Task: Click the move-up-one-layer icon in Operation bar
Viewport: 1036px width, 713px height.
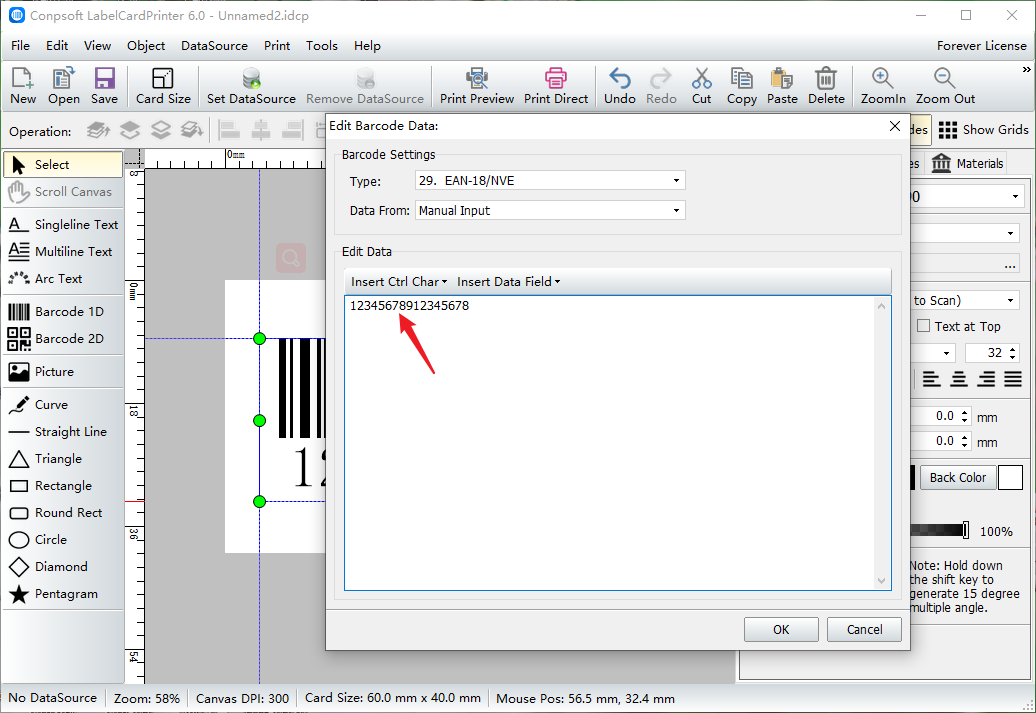Action: pyautogui.click(x=130, y=130)
